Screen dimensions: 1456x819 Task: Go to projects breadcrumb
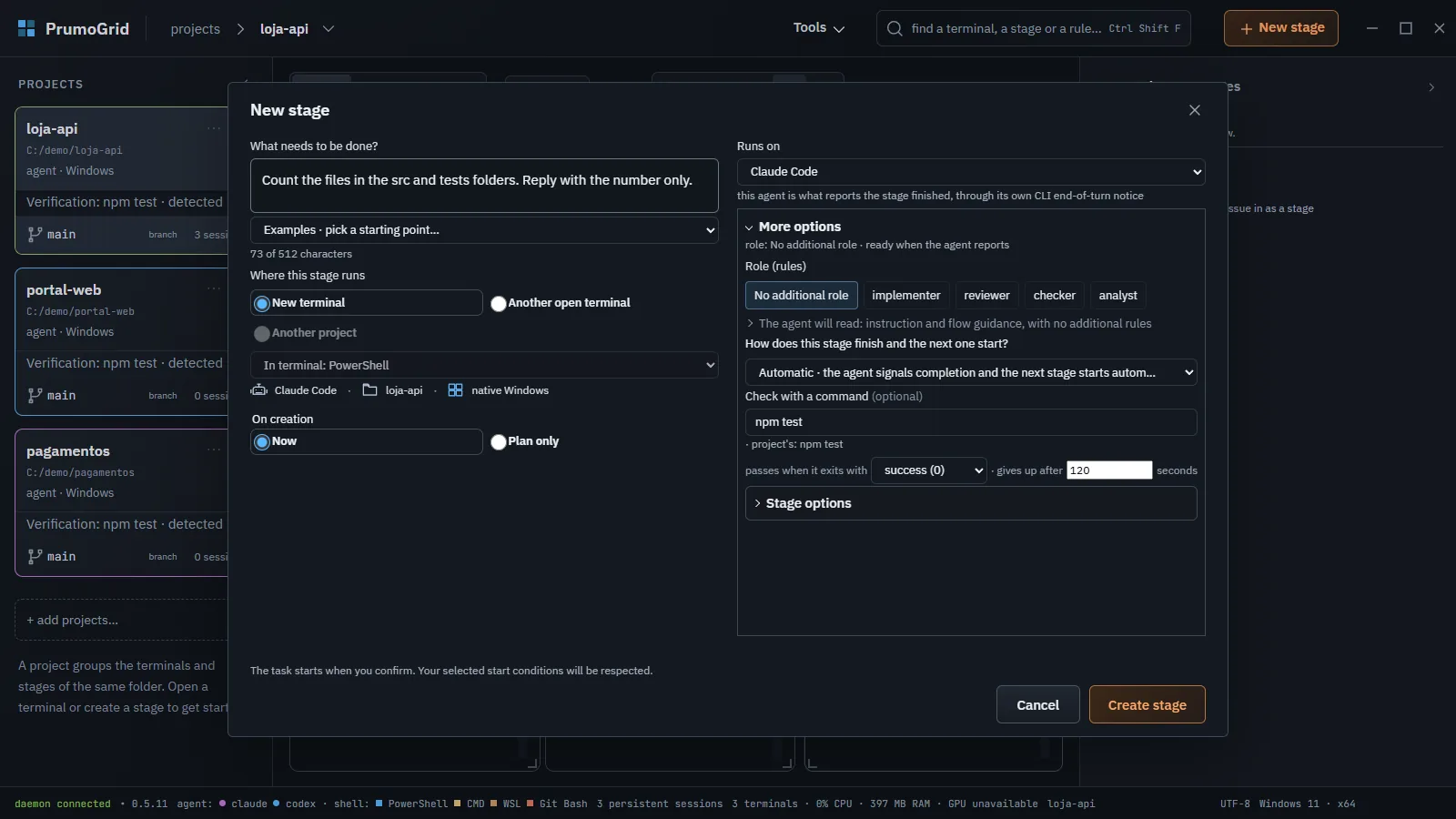pos(195,29)
